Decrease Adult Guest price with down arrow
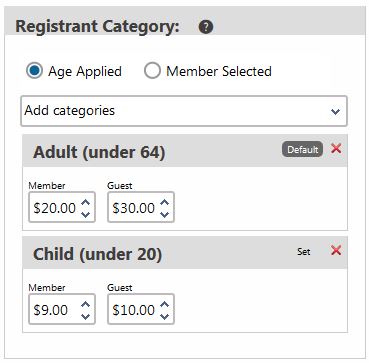The width and height of the screenshot is (369, 363). point(164,214)
